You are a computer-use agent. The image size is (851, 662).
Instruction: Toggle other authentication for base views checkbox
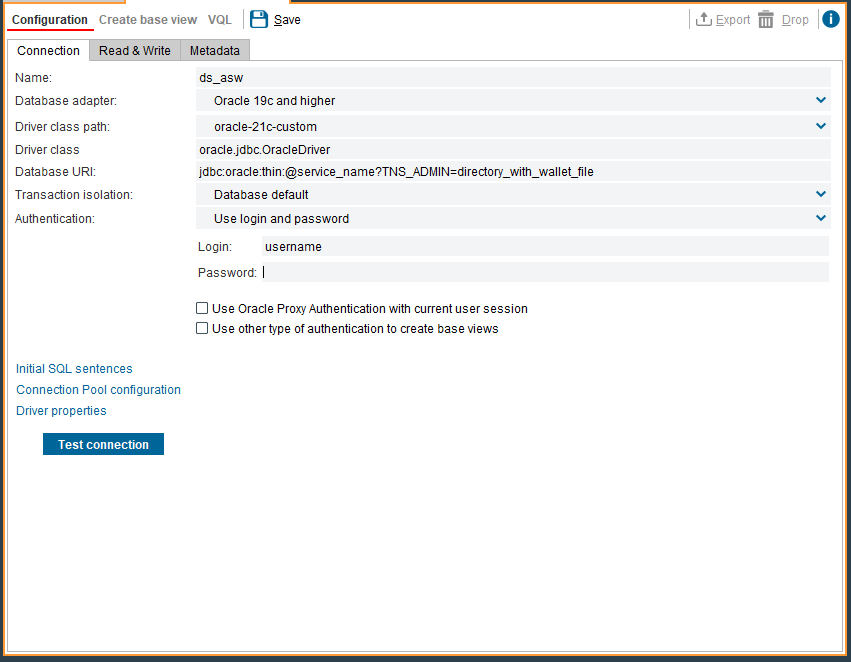pos(202,328)
